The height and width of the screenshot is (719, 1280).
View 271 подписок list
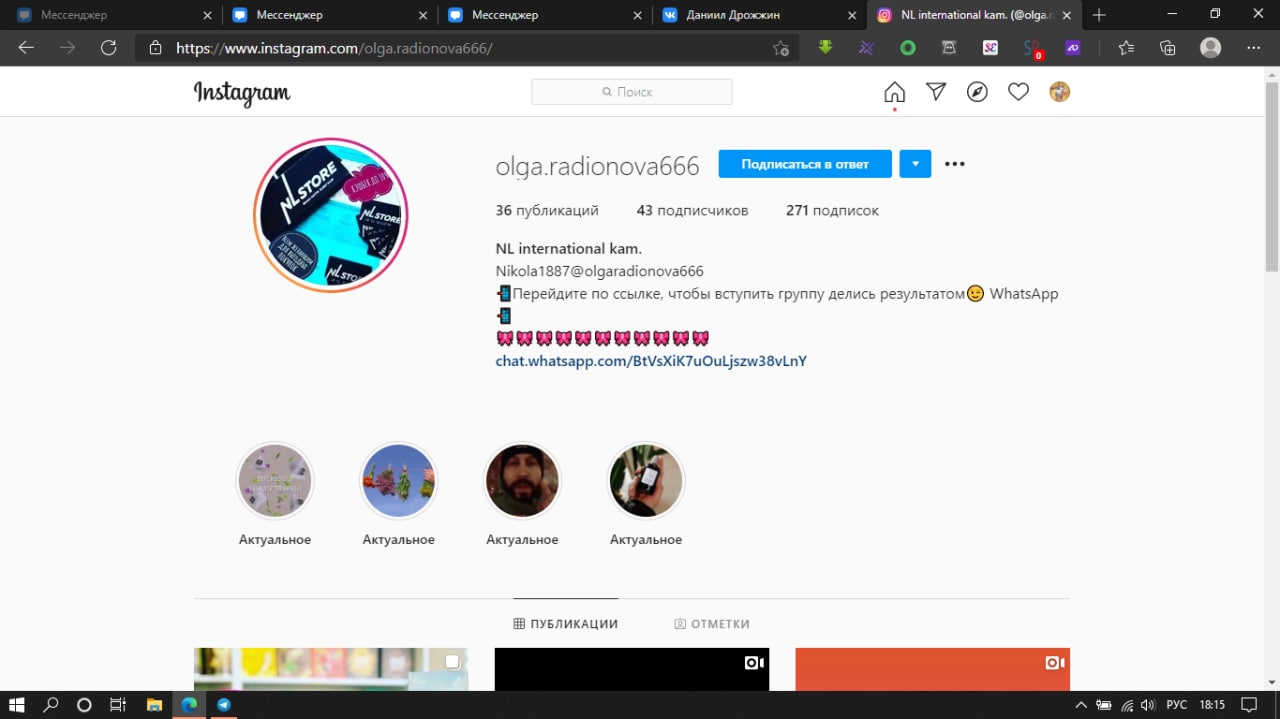(832, 210)
